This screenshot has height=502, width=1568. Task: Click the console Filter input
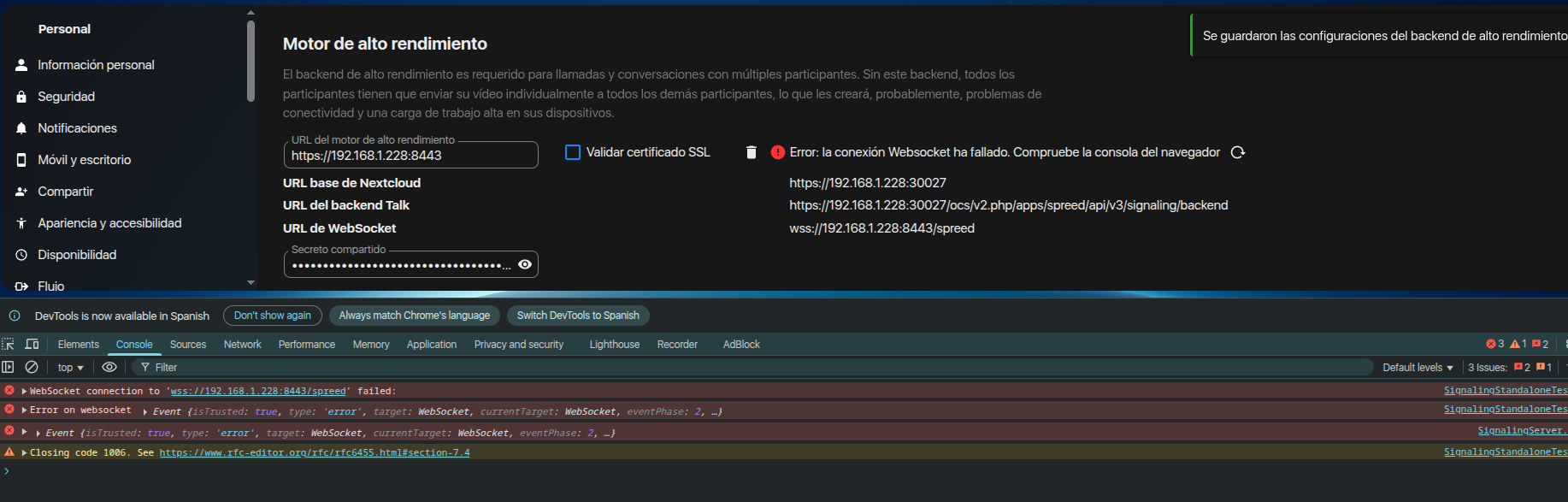click(x=752, y=368)
